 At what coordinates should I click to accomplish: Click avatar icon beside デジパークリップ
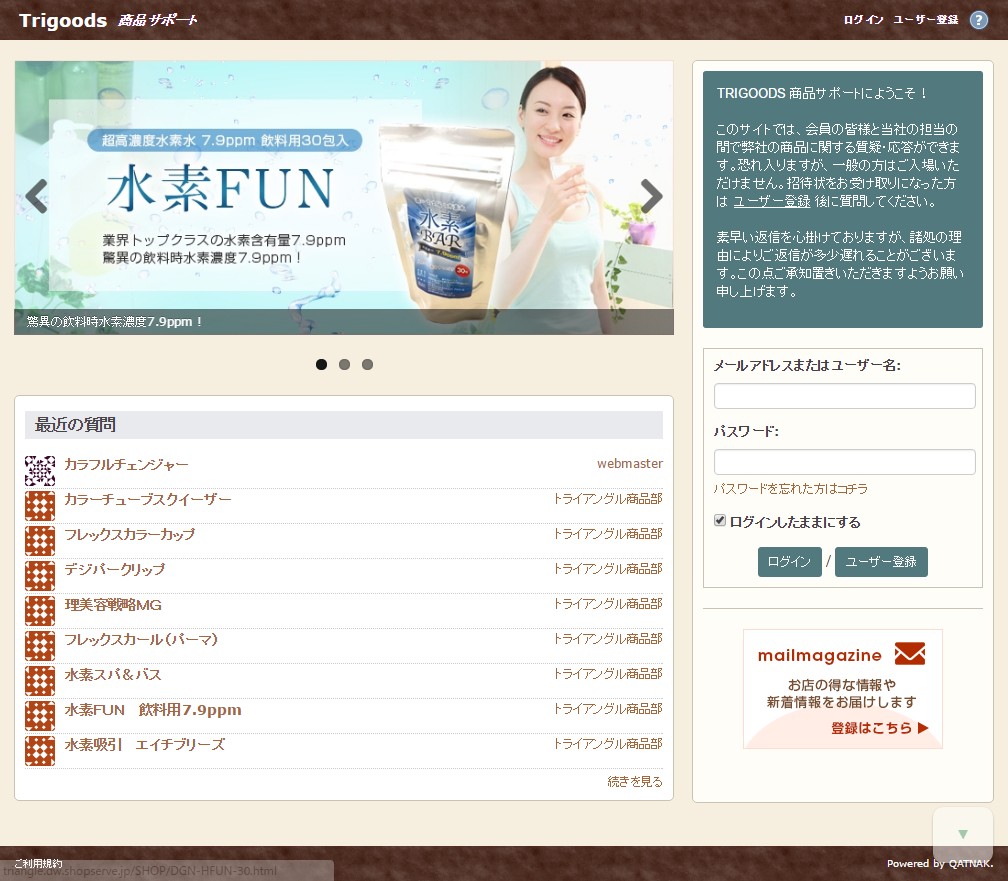pos(40,576)
